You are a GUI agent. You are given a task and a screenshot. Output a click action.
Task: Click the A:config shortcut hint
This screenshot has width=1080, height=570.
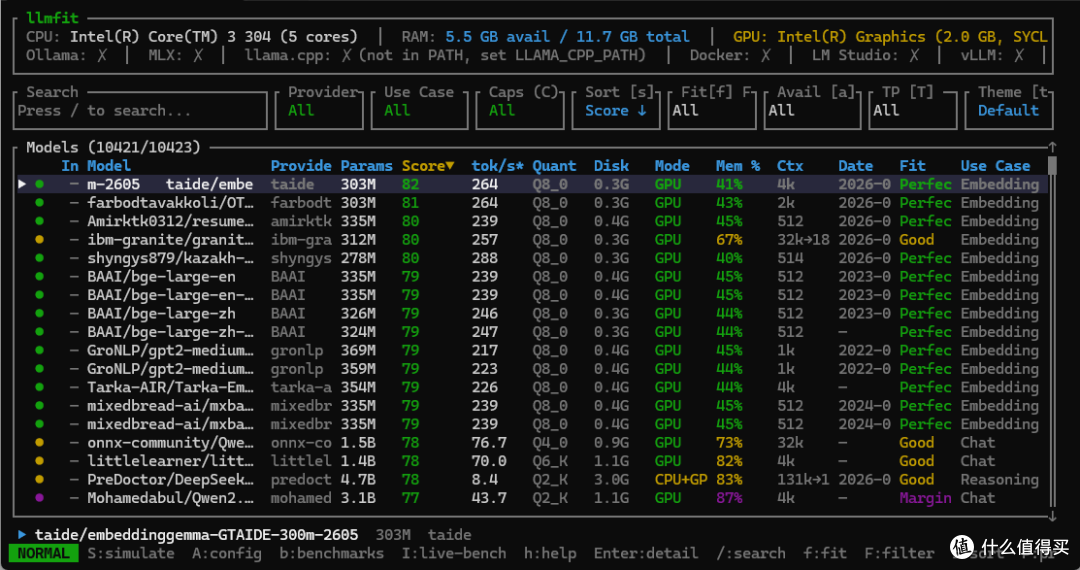pyautogui.click(x=227, y=553)
